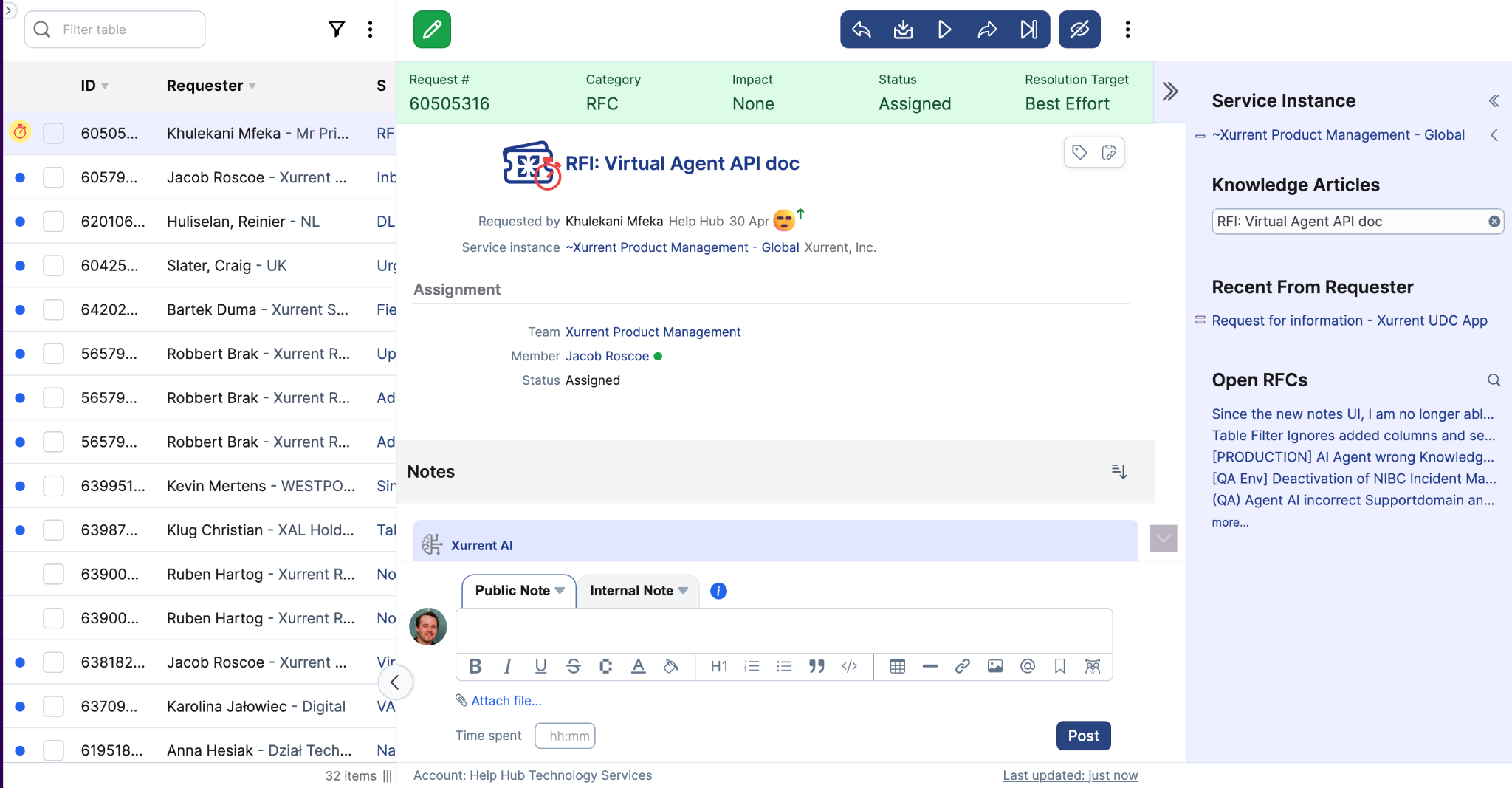
Task: Check the box for Klug Christian row
Action: point(53,530)
